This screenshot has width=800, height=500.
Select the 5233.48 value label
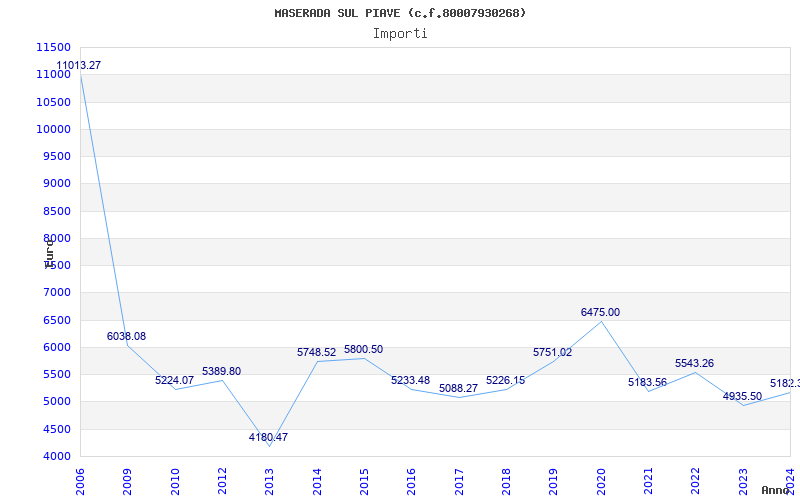pyautogui.click(x=410, y=380)
